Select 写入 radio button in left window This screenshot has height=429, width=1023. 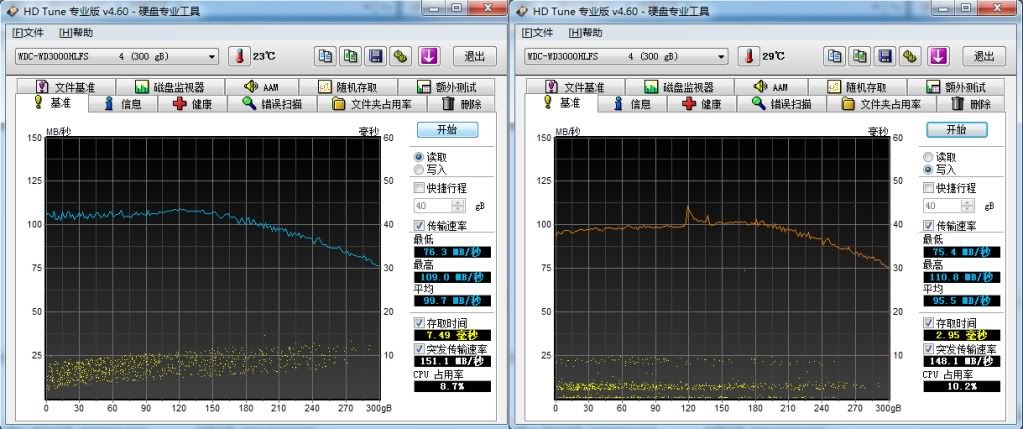[419, 170]
